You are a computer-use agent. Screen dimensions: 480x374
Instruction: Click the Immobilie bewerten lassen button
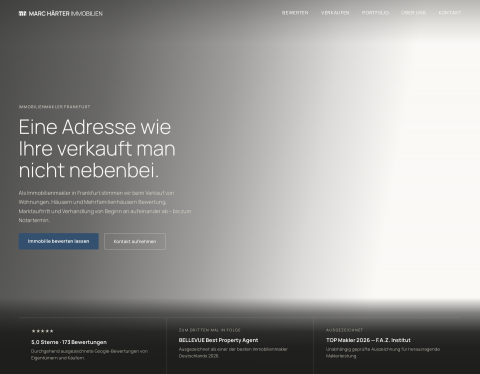click(59, 241)
